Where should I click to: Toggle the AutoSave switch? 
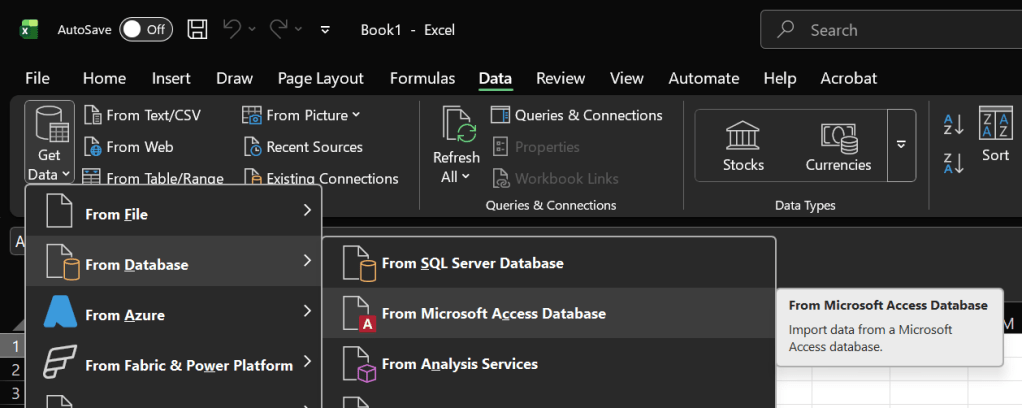pos(145,29)
